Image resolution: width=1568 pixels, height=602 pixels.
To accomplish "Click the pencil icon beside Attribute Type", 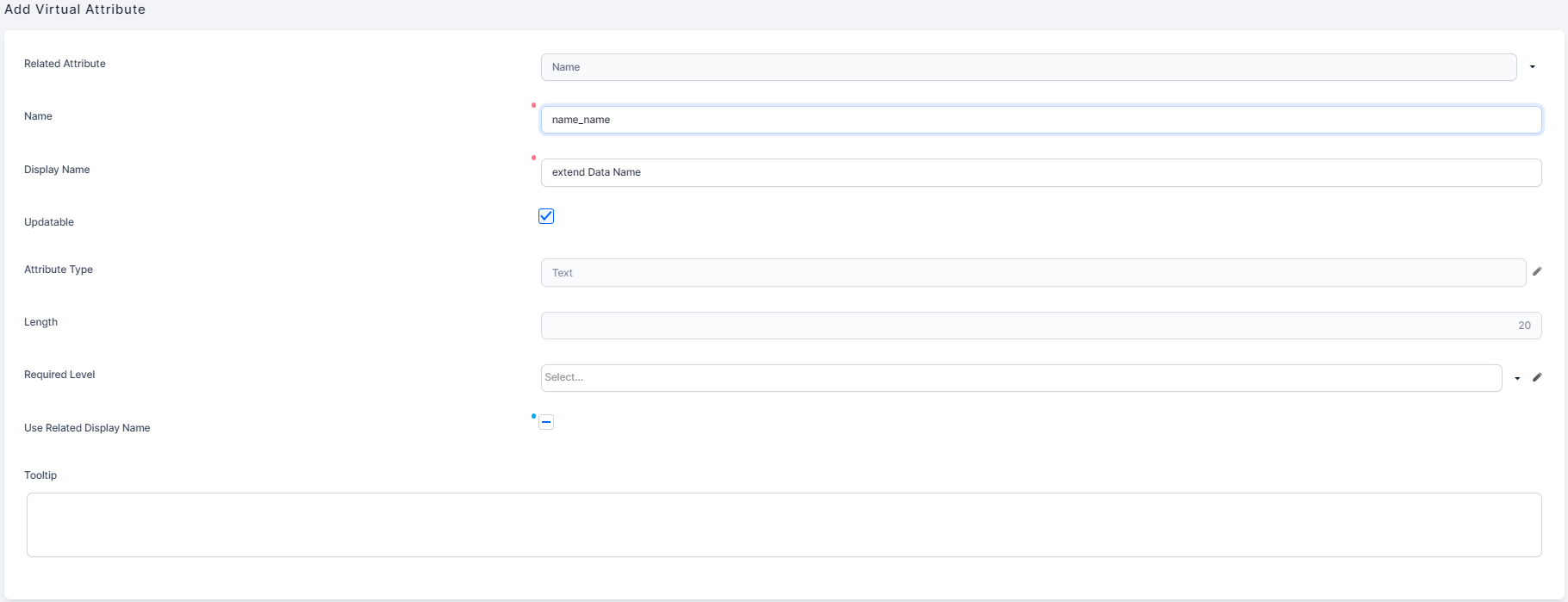I will click(1537, 271).
